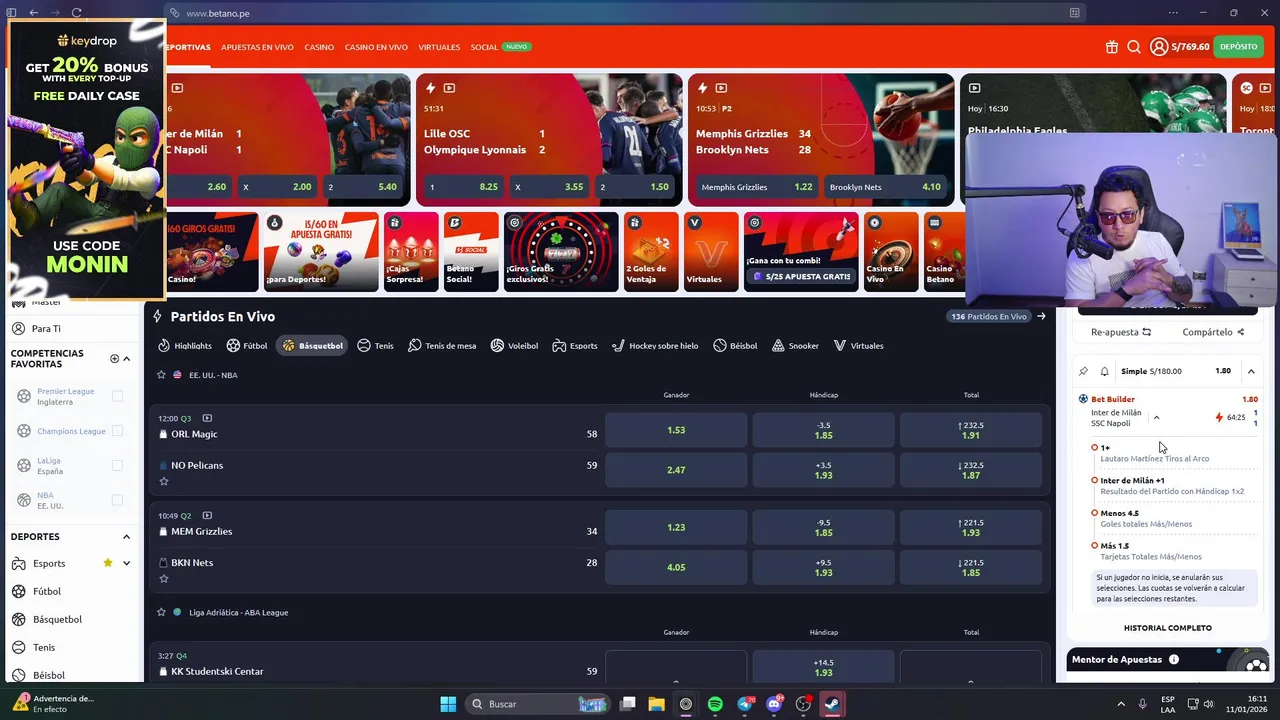Select MEM Grizzlies handicap -9.5 at 1.85
1280x720 pixels.
(x=823, y=527)
